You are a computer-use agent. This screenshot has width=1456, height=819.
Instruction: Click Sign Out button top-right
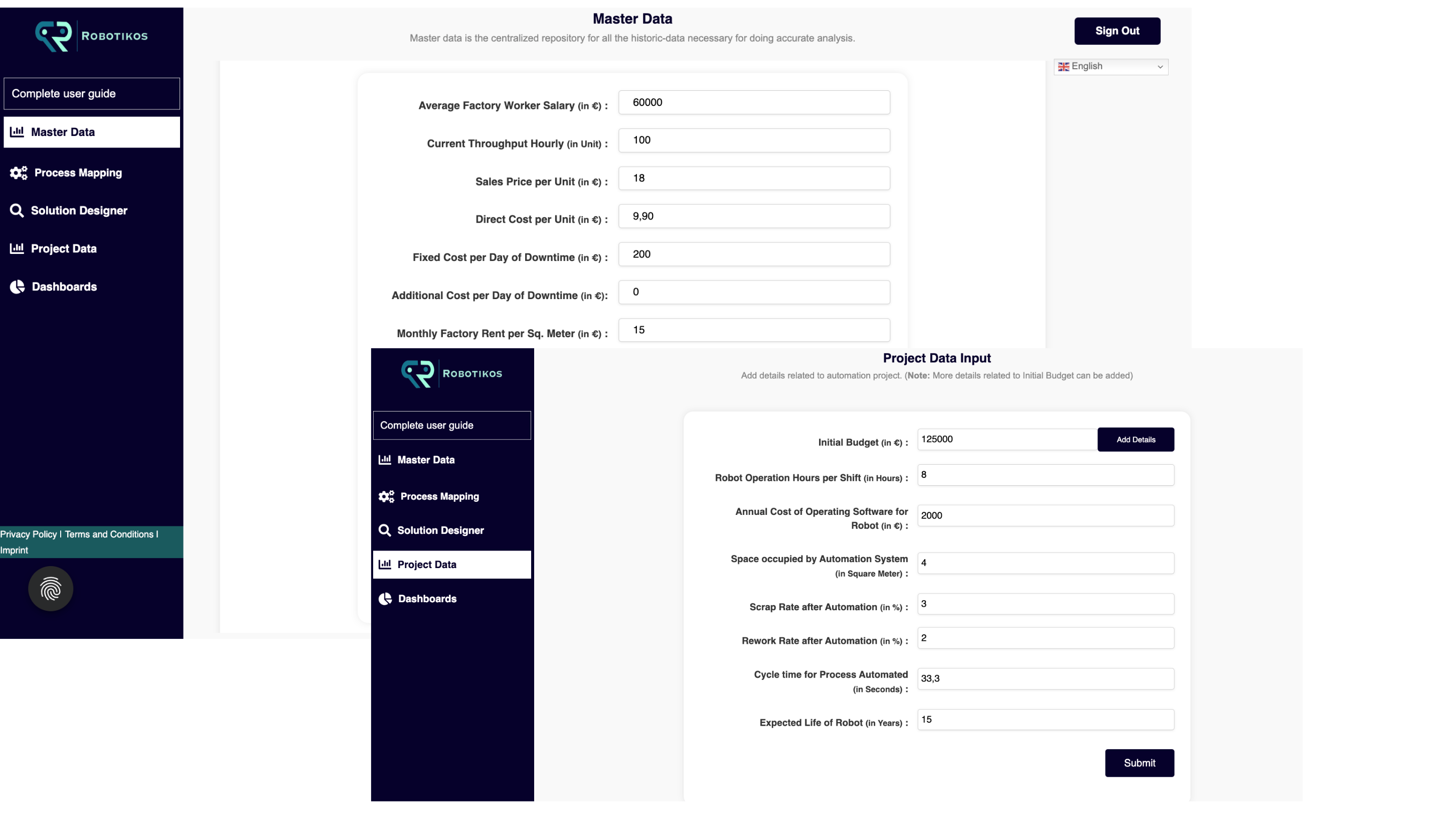tap(1117, 30)
